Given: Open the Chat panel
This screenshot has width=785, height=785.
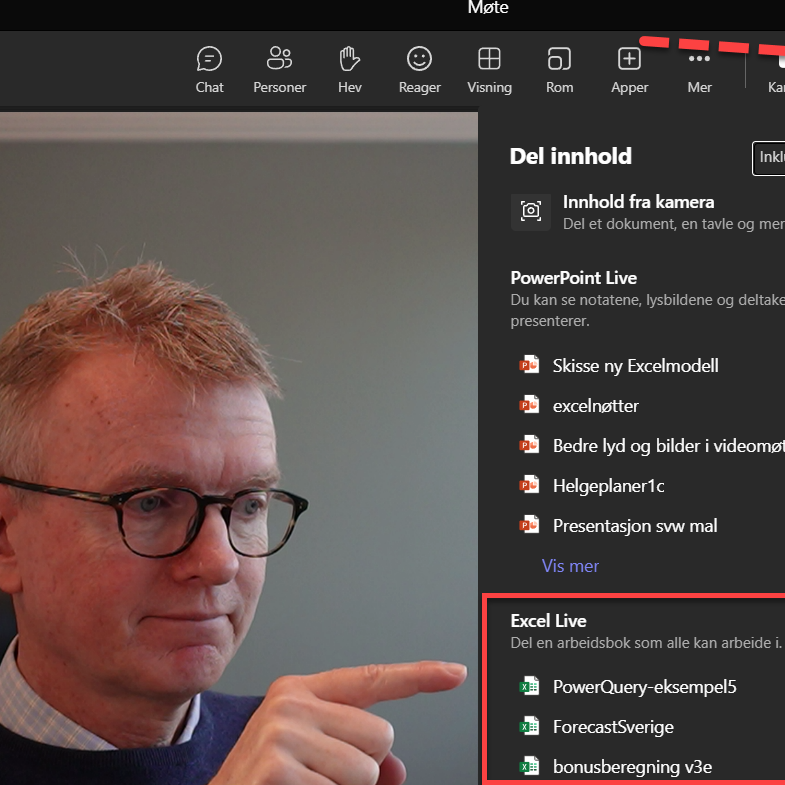Looking at the screenshot, I should pyautogui.click(x=209, y=70).
